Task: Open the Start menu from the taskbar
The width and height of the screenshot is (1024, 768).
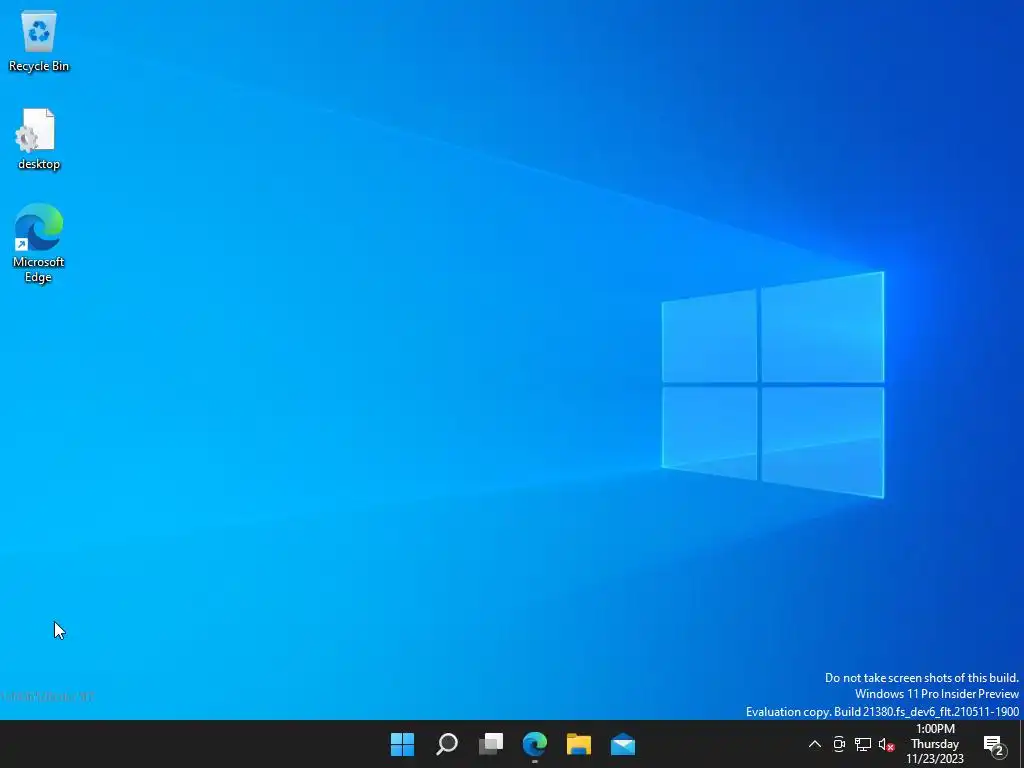Action: point(402,744)
